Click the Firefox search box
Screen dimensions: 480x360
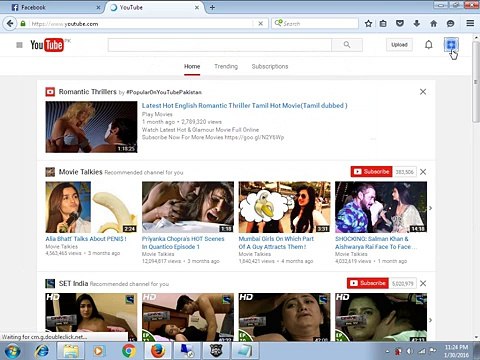point(315,24)
